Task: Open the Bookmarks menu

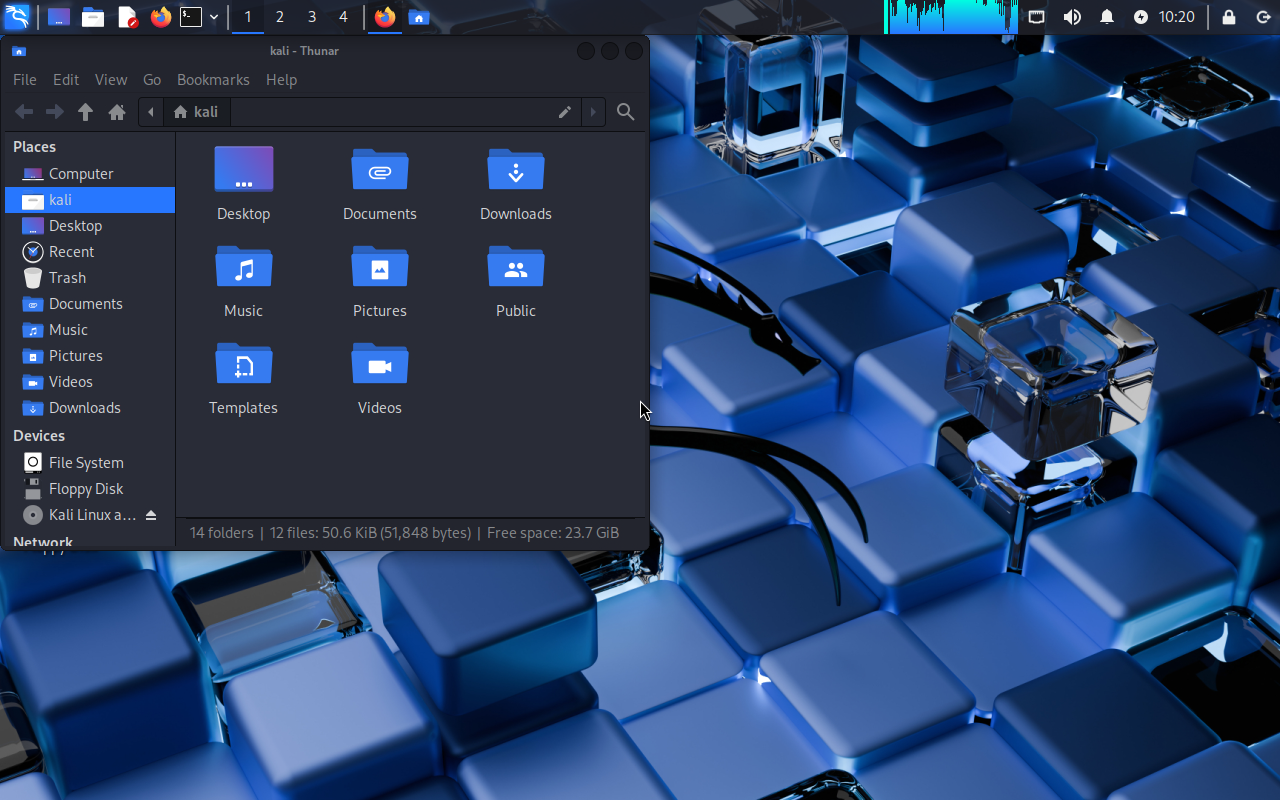Action: coord(213,80)
